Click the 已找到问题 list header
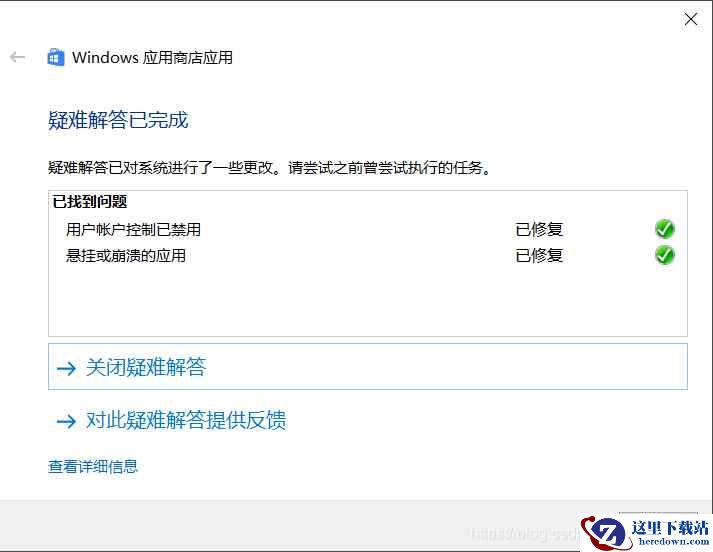This screenshot has width=713, height=552. coord(90,201)
